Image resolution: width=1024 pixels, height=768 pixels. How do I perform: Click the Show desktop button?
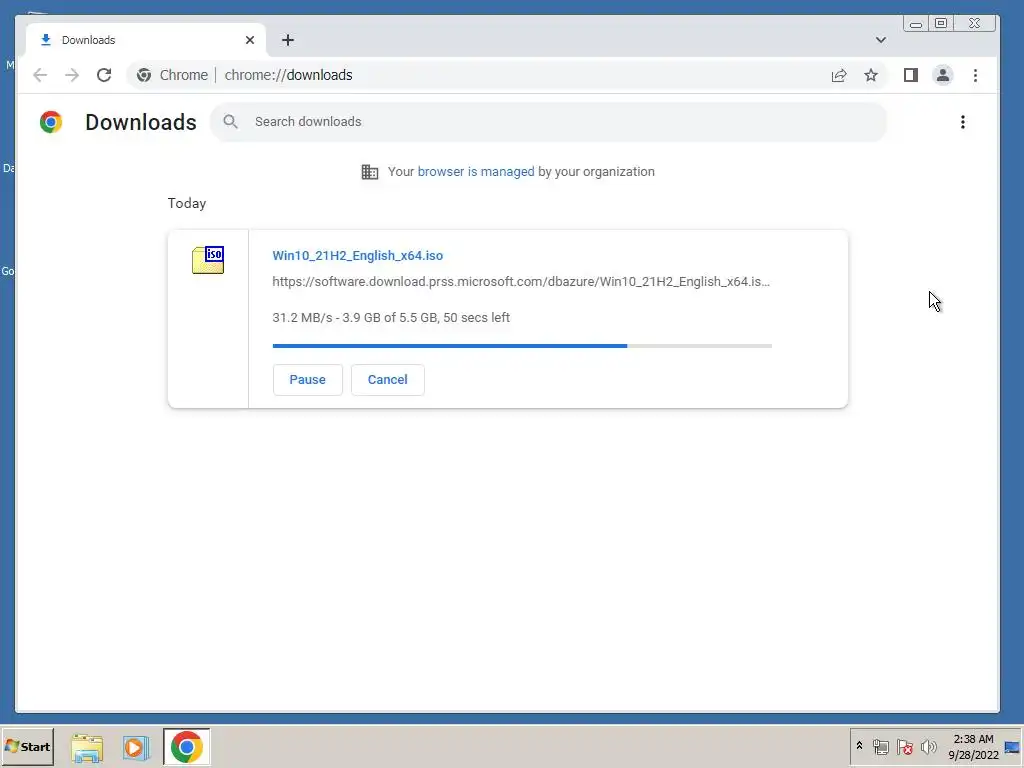coord(1012,746)
